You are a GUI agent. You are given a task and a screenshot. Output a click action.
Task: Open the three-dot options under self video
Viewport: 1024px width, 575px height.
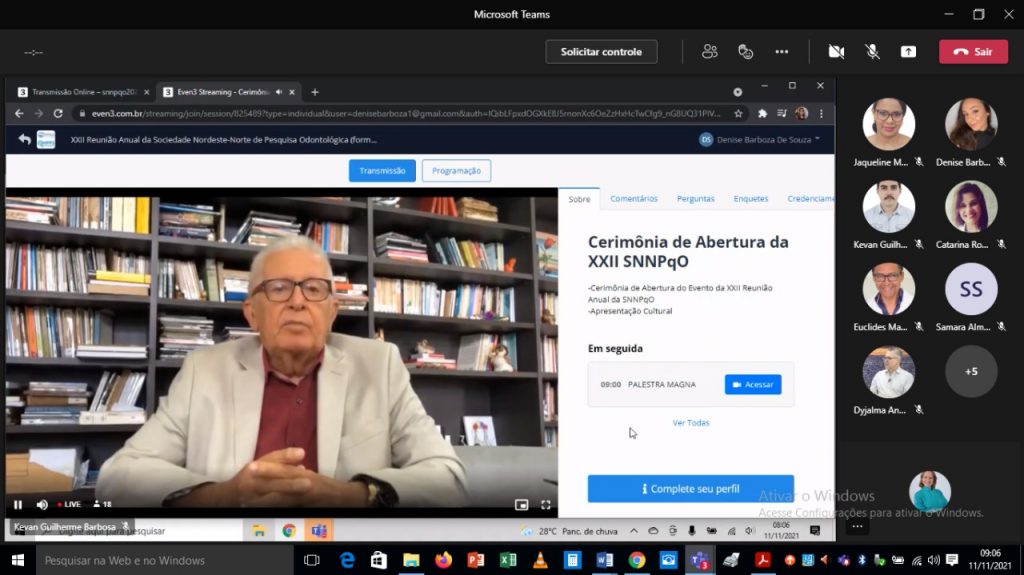(x=857, y=526)
